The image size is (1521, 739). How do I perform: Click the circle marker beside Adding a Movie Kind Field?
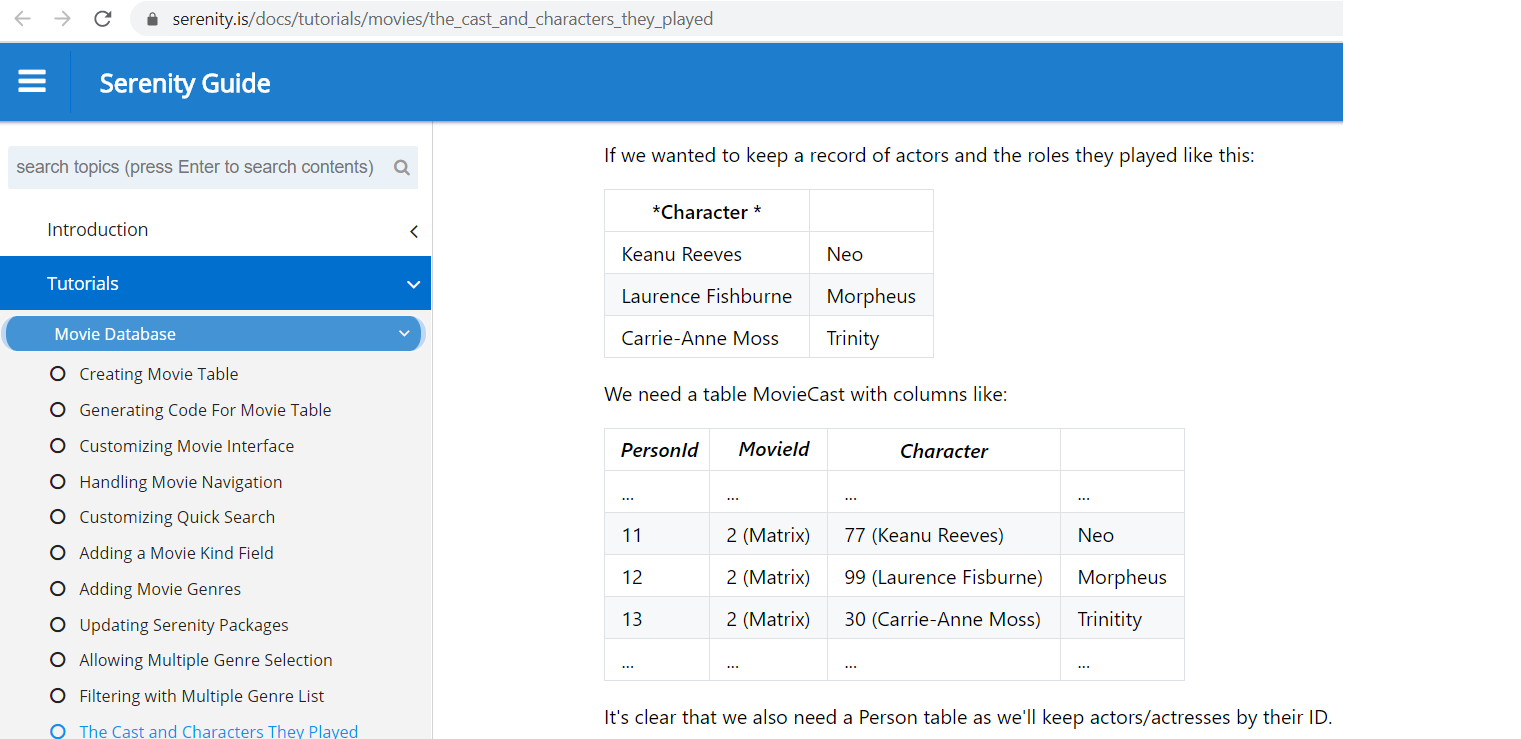(x=57, y=552)
